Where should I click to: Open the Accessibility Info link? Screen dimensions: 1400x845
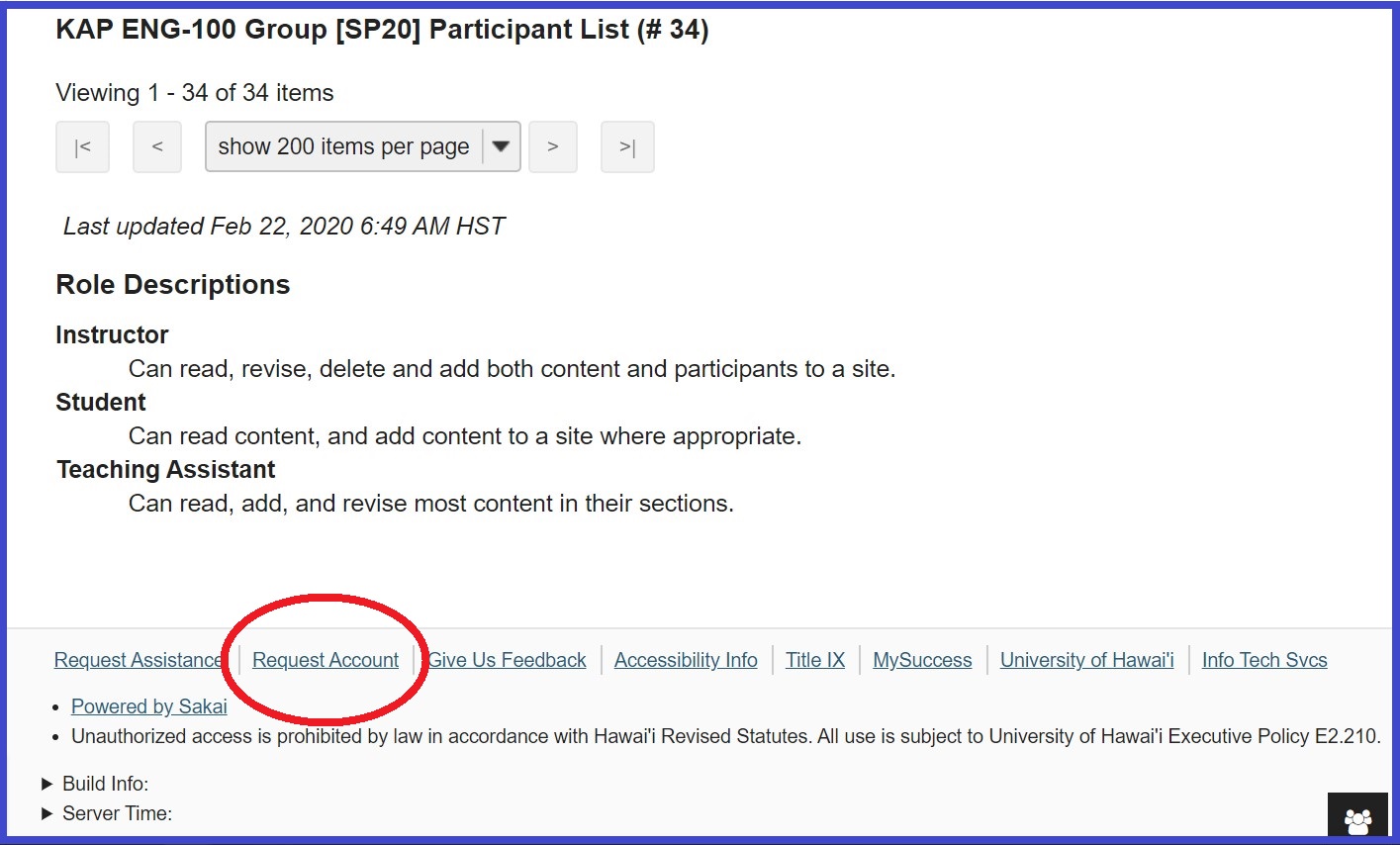point(686,660)
